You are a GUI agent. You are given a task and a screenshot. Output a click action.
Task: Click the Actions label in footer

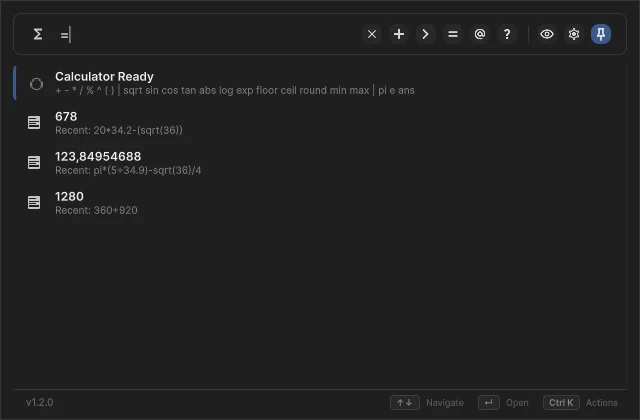602,403
